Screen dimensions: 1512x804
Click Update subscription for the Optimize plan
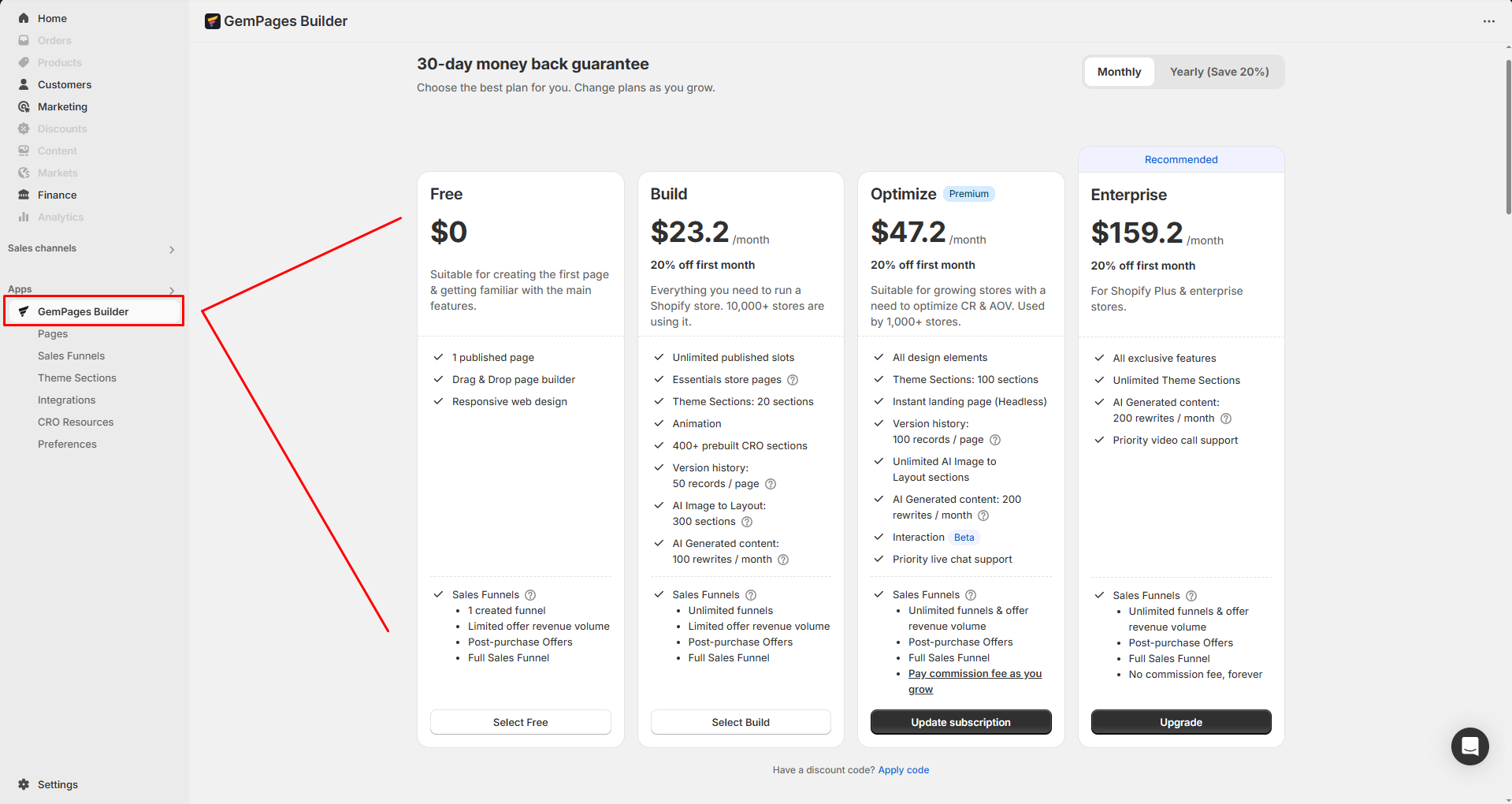click(x=960, y=721)
